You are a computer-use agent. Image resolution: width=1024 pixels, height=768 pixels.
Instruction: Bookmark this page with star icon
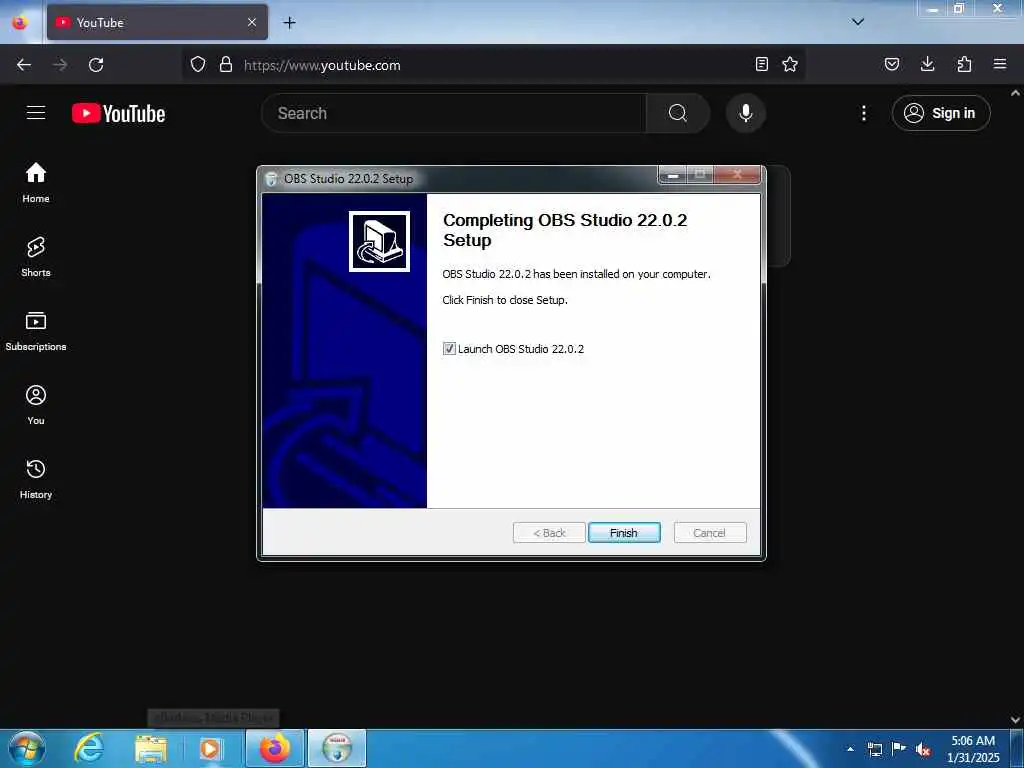(790, 64)
